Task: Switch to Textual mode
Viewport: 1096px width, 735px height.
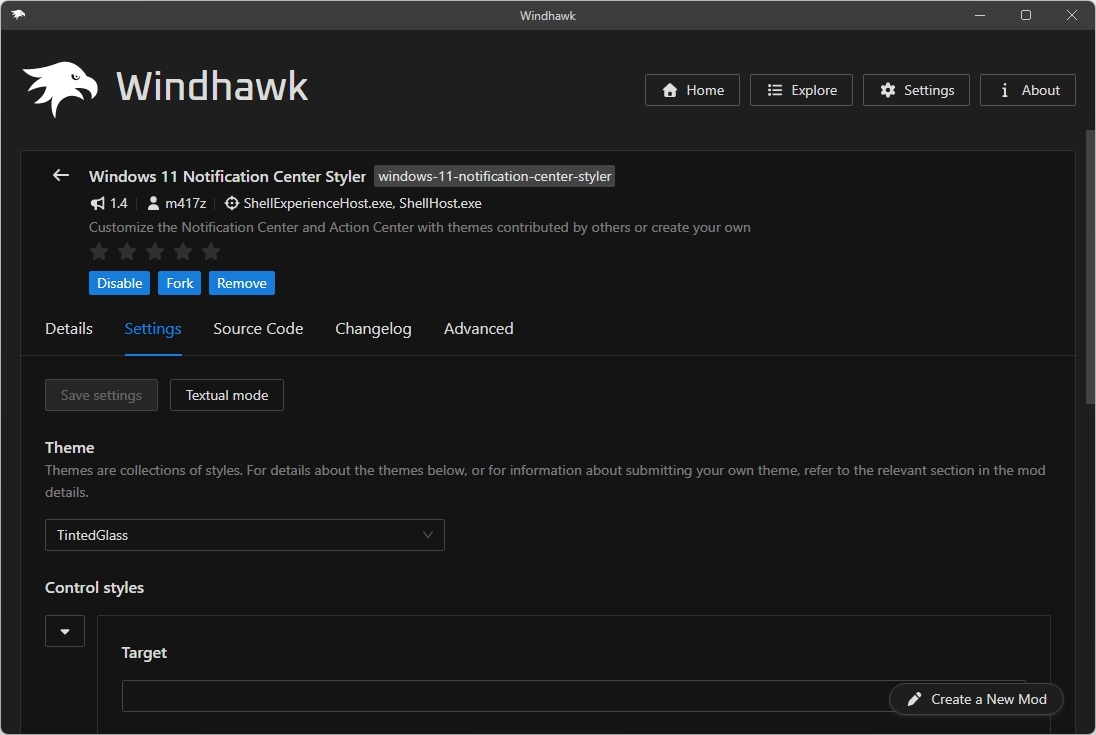Action: pos(226,395)
